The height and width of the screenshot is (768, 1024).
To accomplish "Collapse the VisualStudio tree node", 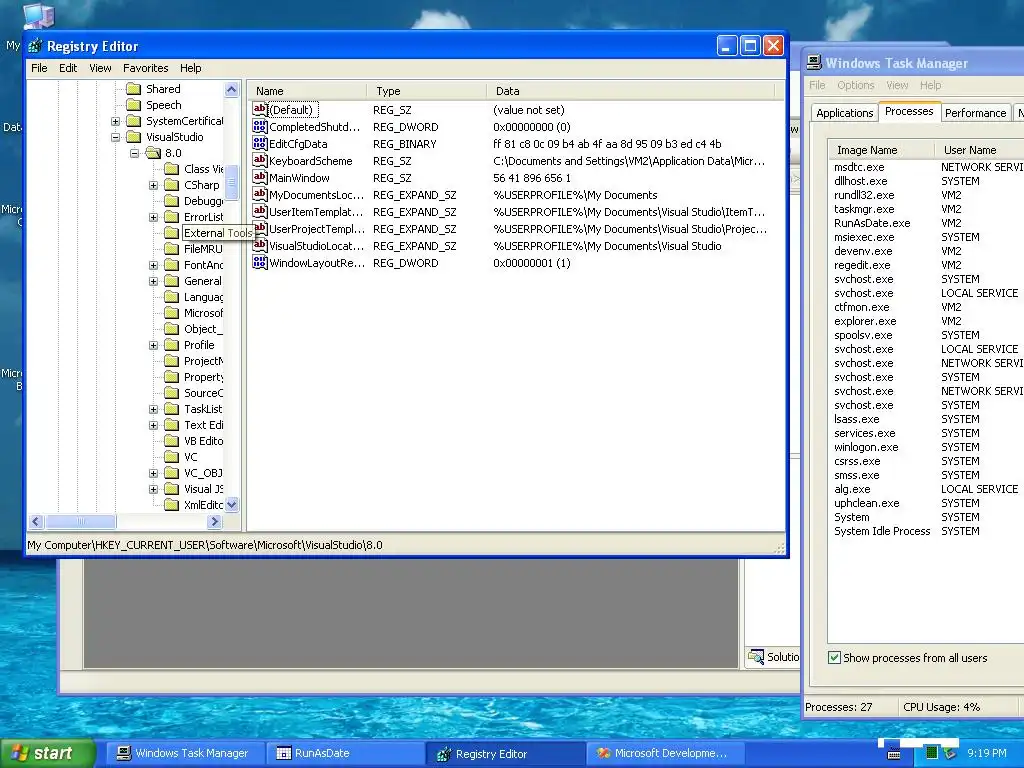I will tap(116, 137).
